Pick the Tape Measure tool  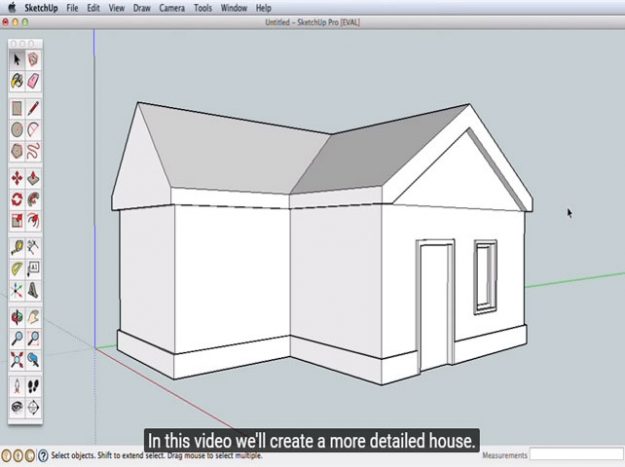(x=18, y=246)
